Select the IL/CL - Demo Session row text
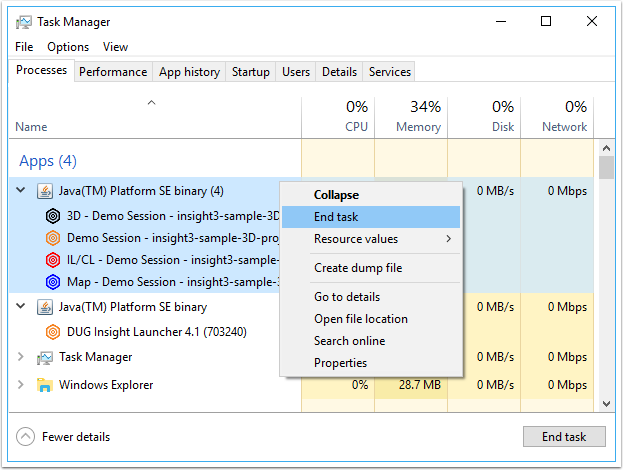The image size is (623, 470). 173,260
